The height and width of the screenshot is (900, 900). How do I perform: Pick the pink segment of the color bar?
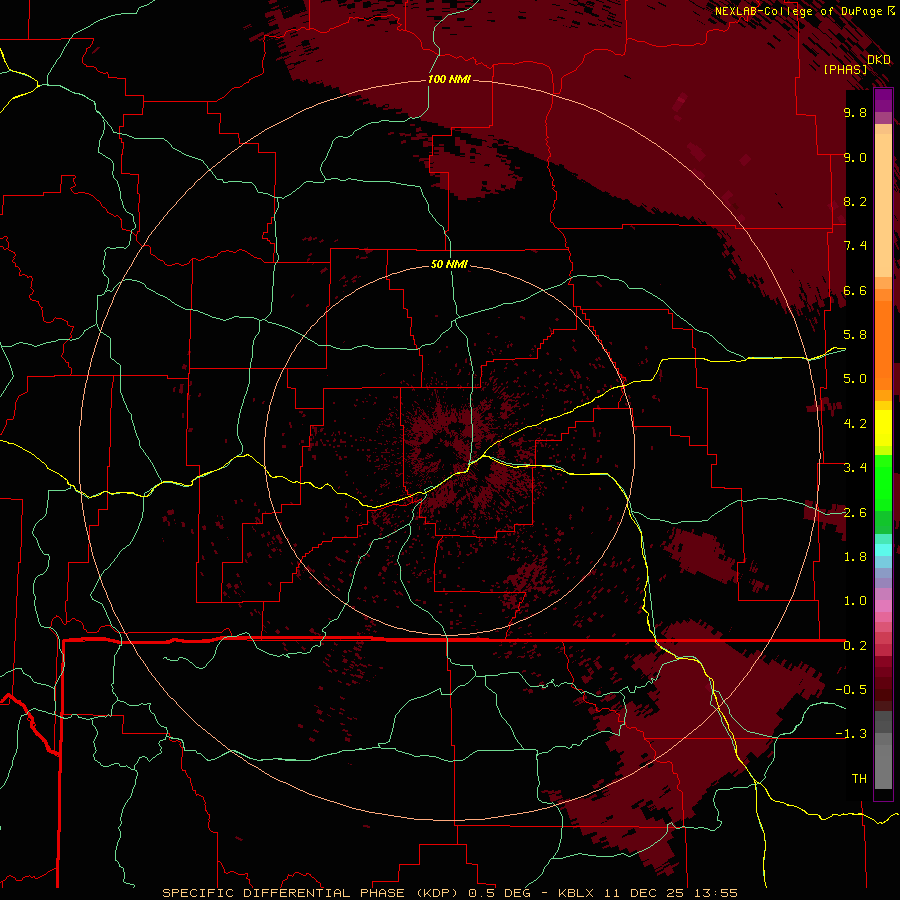pos(883,606)
